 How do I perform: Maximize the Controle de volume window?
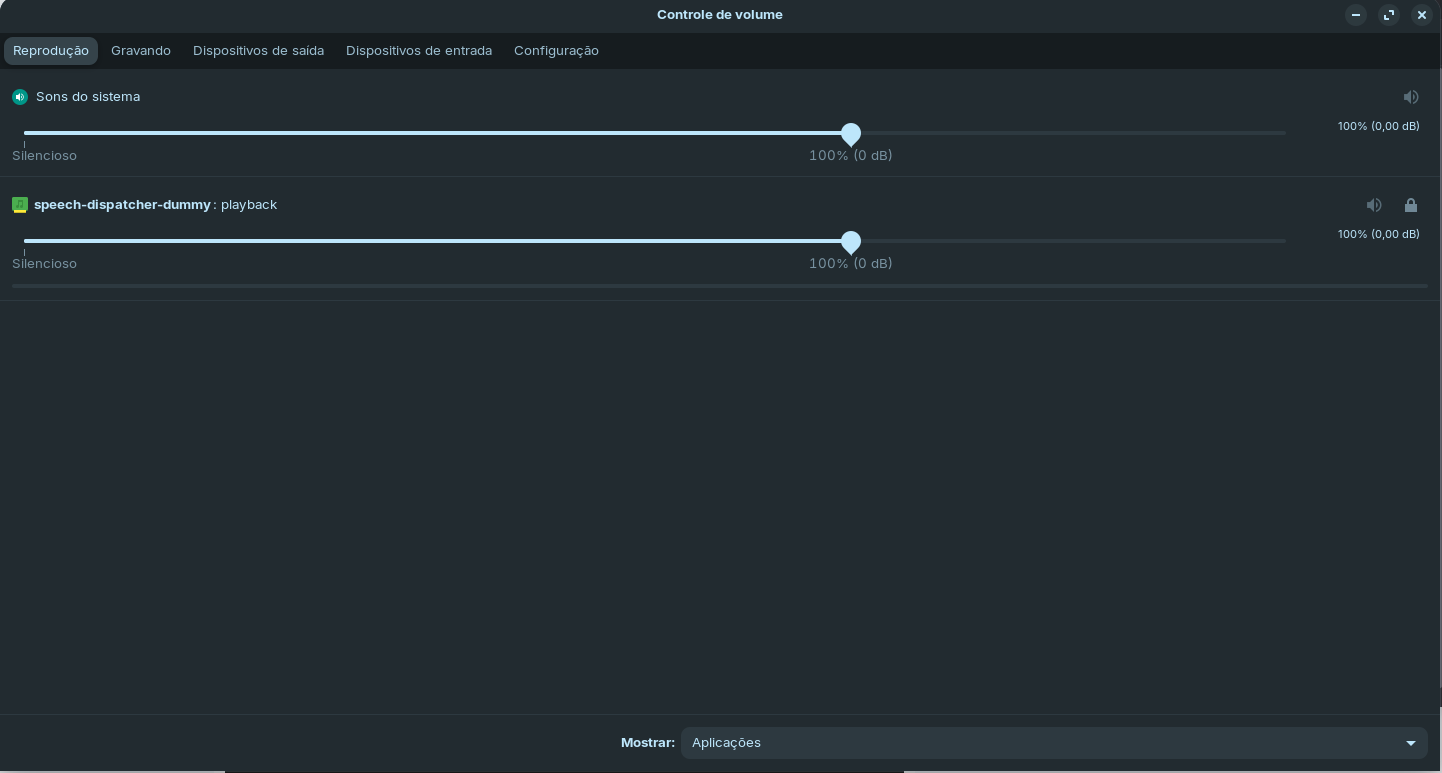(x=1389, y=15)
